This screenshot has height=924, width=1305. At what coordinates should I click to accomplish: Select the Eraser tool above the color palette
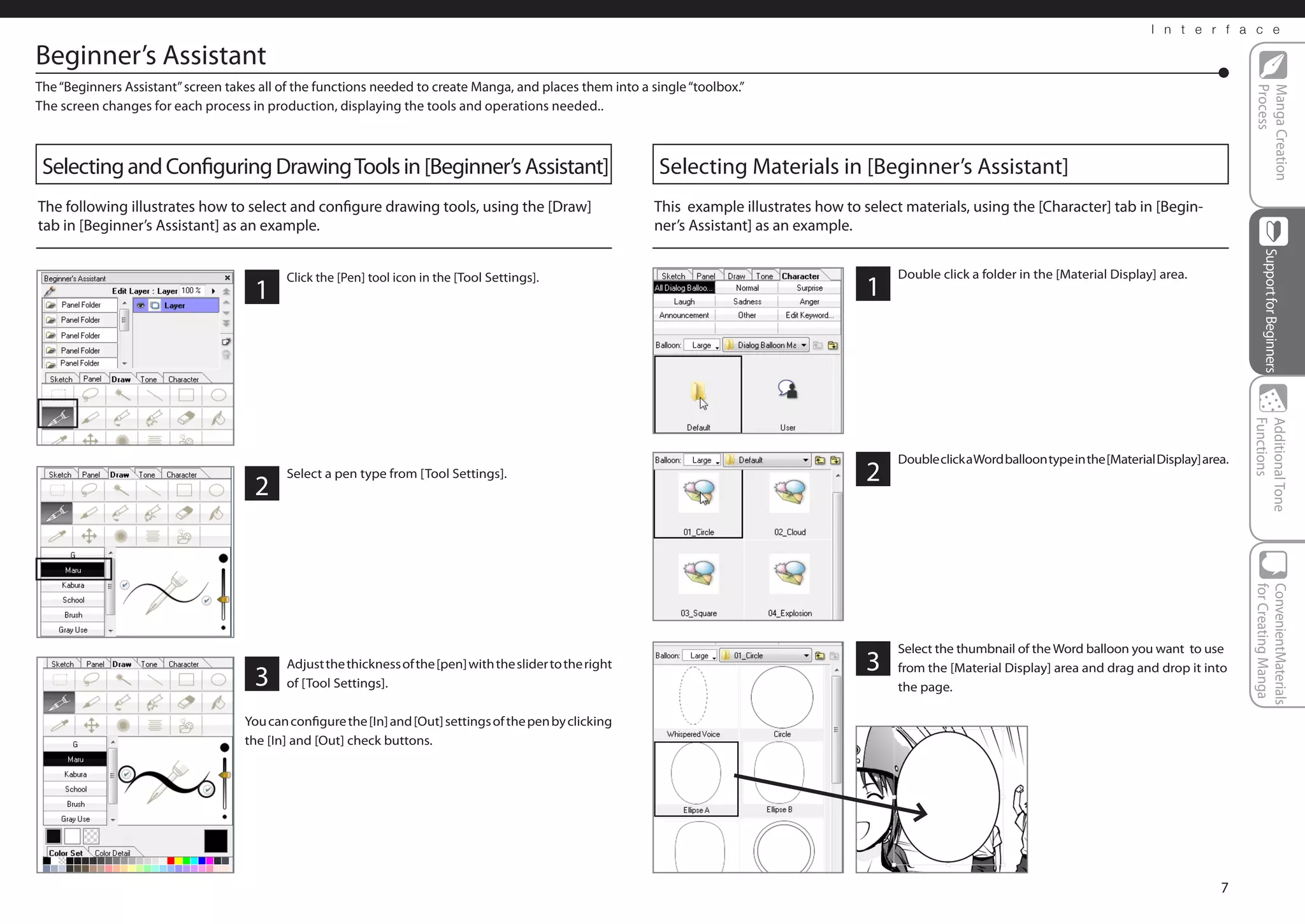(186, 702)
